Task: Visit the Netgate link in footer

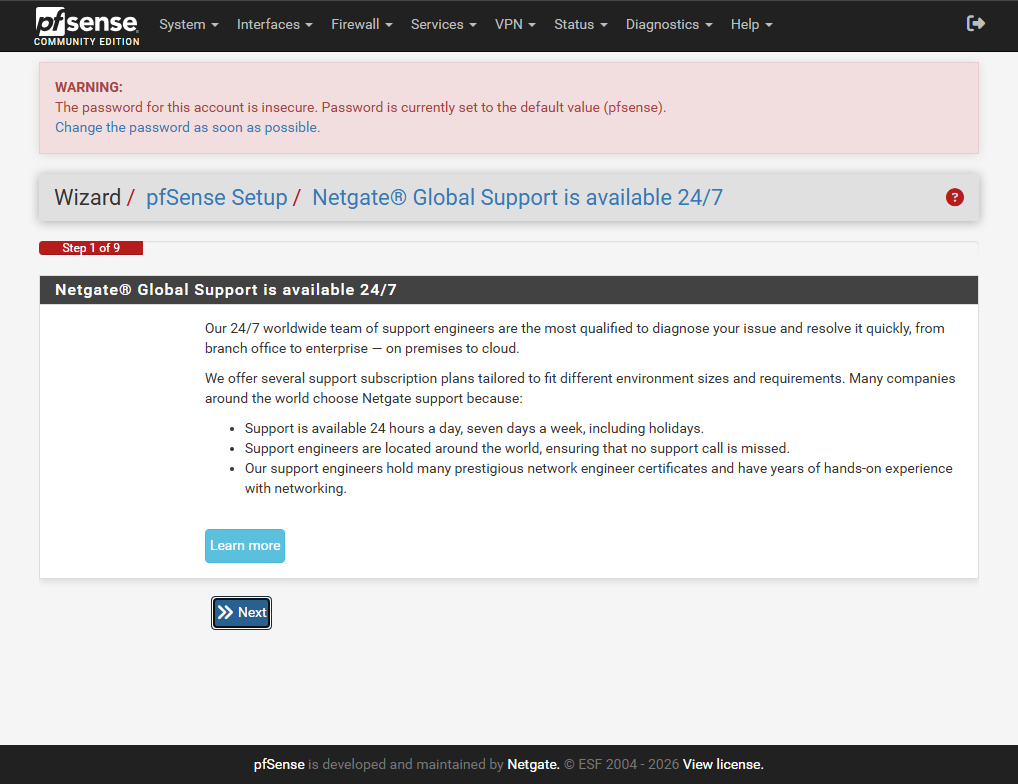Action: (533, 765)
